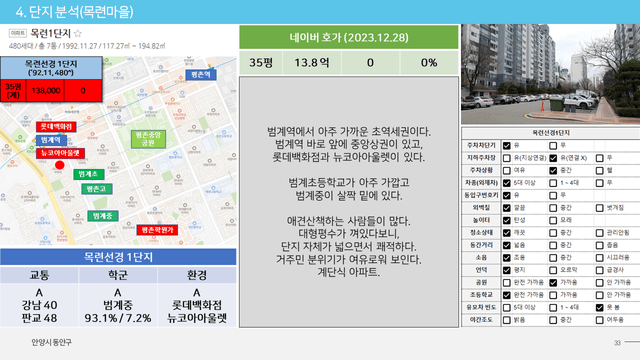Viewport: 640px width, 360px height.
Task: Click the 롯데백화점 red map label
Action: tap(56, 127)
